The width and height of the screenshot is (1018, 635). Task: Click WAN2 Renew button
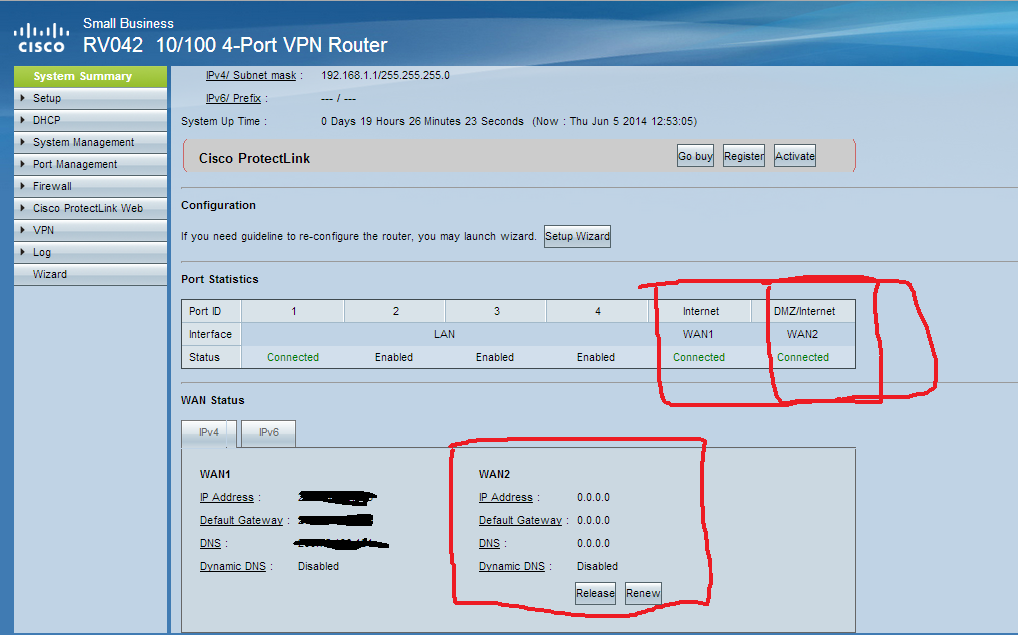[x=643, y=593]
